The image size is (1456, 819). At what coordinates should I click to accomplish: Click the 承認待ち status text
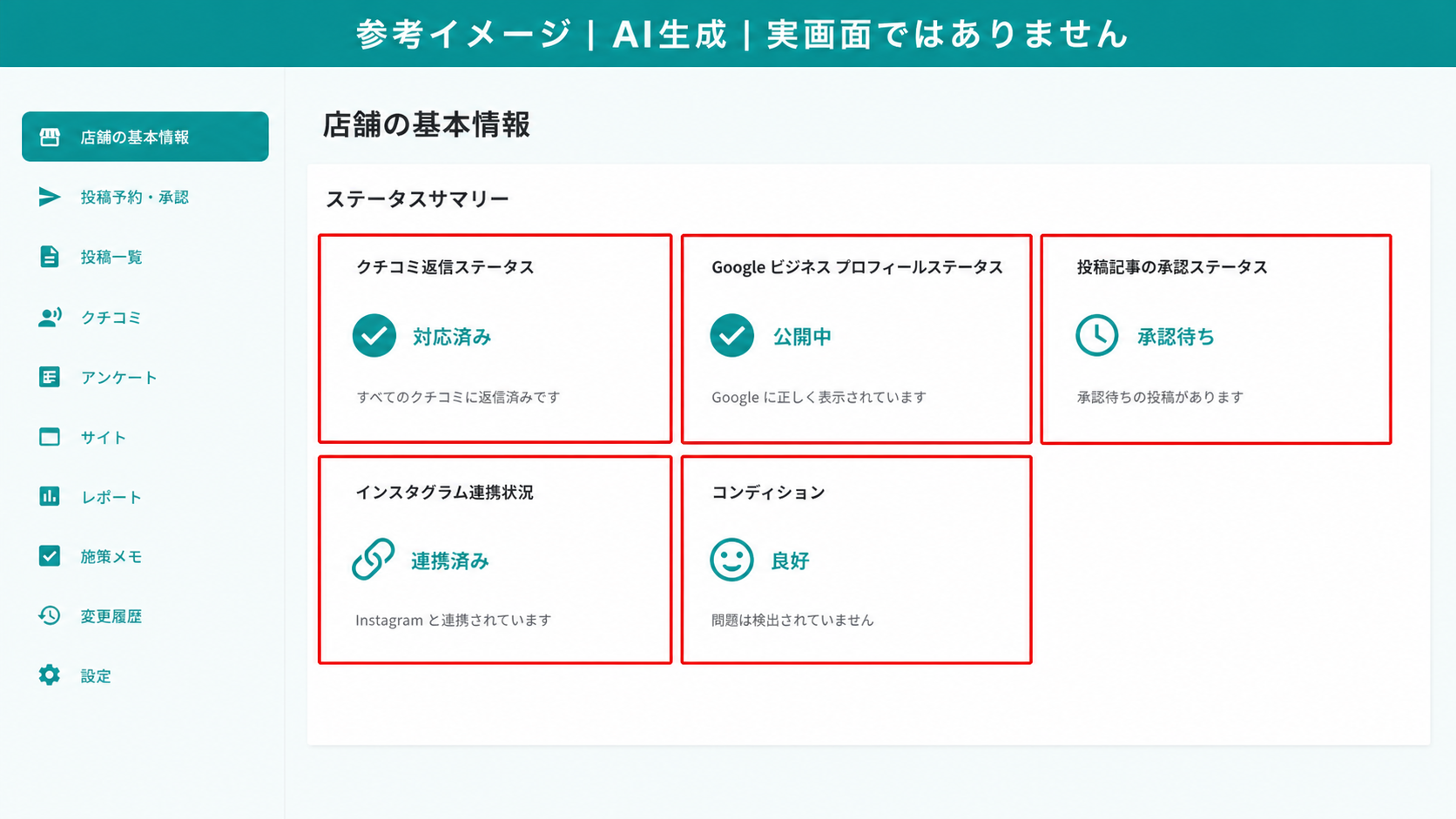(x=1176, y=337)
